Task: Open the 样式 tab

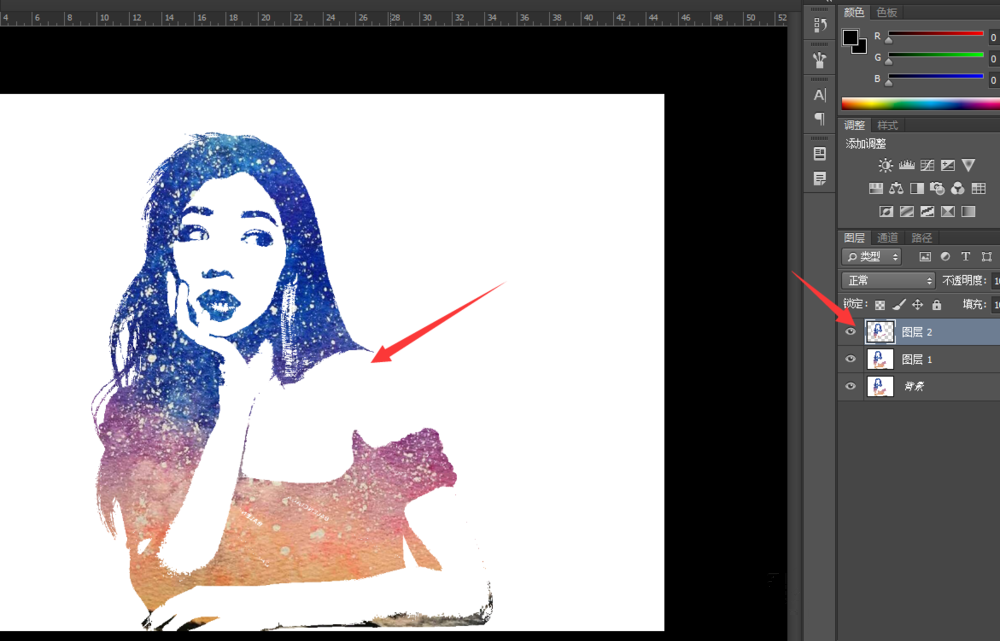Action: pyautogui.click(x=887, y=126)
